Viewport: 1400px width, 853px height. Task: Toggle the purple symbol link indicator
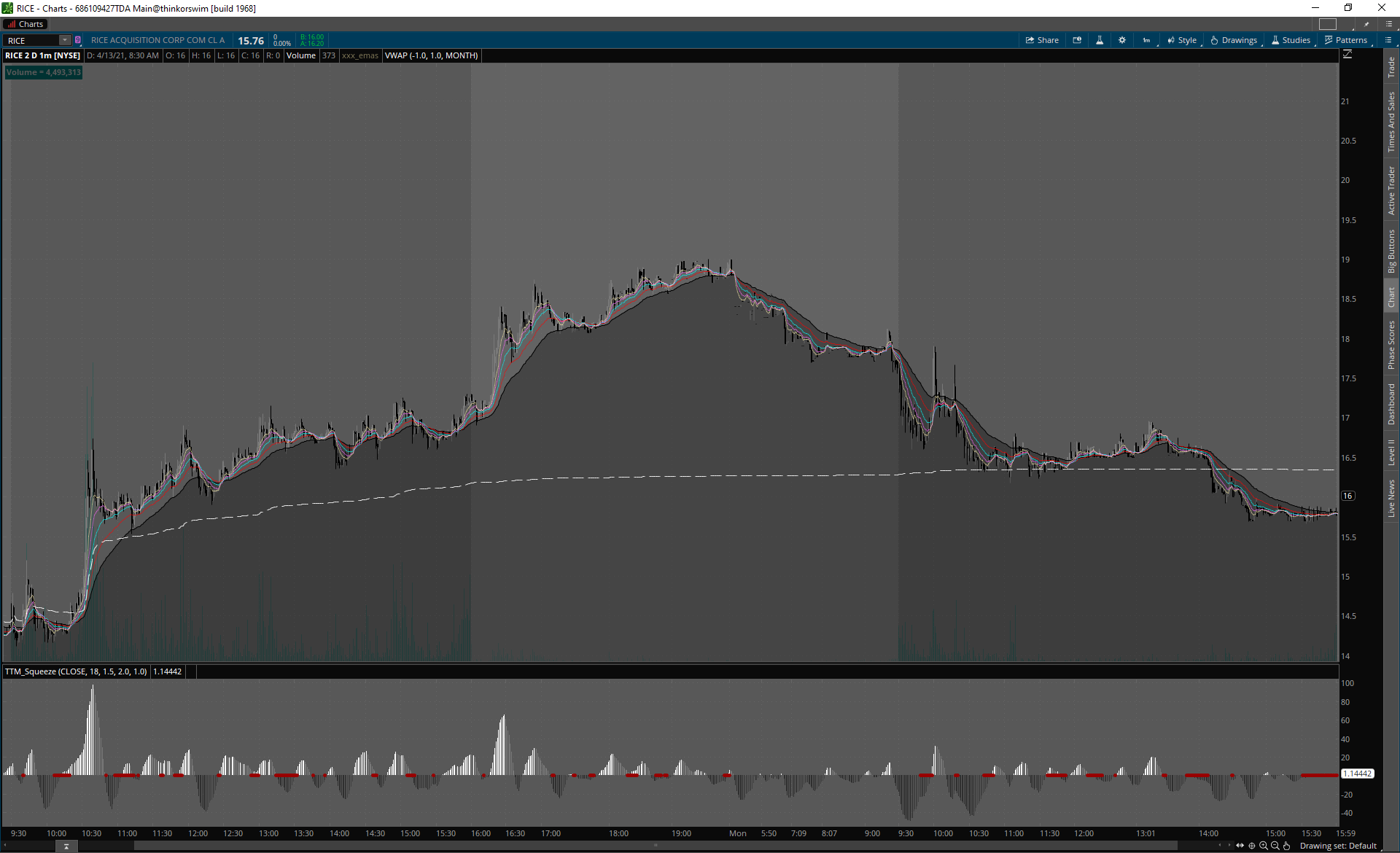pyautogui.click(x=78, y=40)
